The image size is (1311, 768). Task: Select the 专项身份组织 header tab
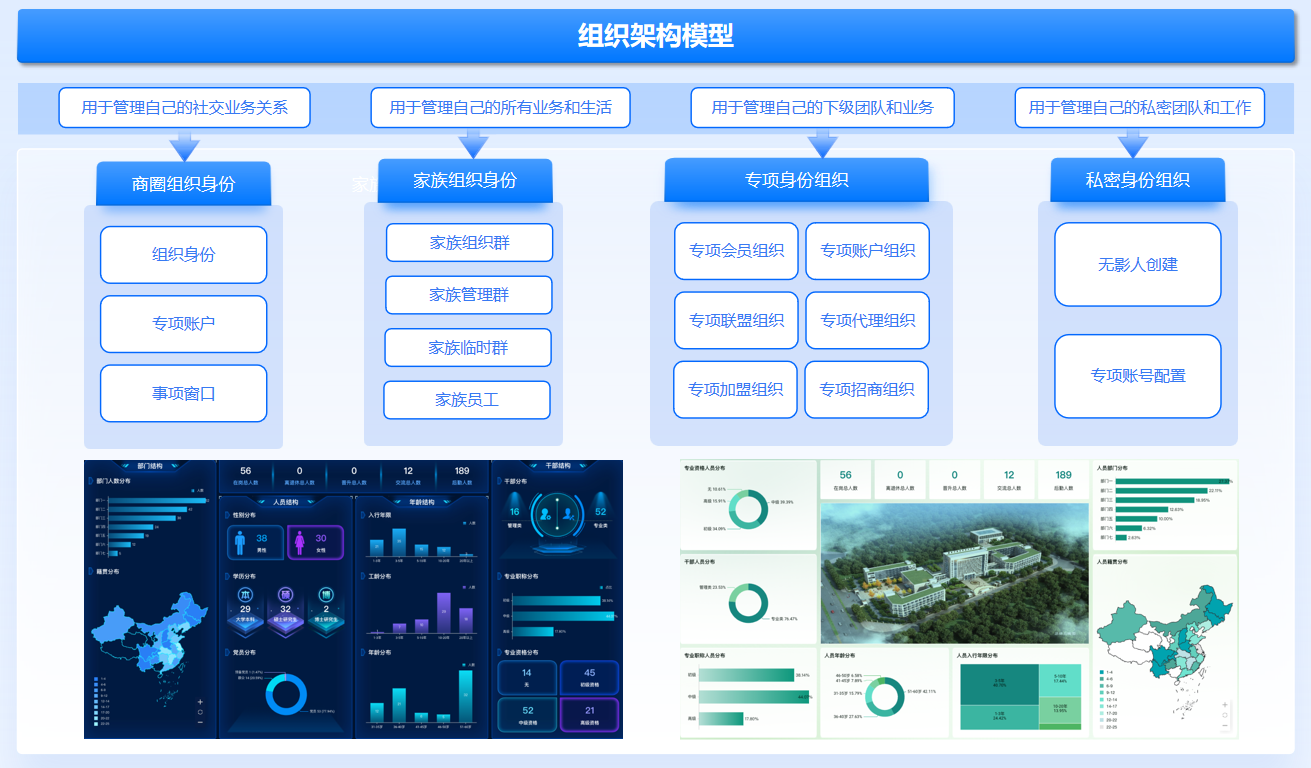click(x=797, y=181)
